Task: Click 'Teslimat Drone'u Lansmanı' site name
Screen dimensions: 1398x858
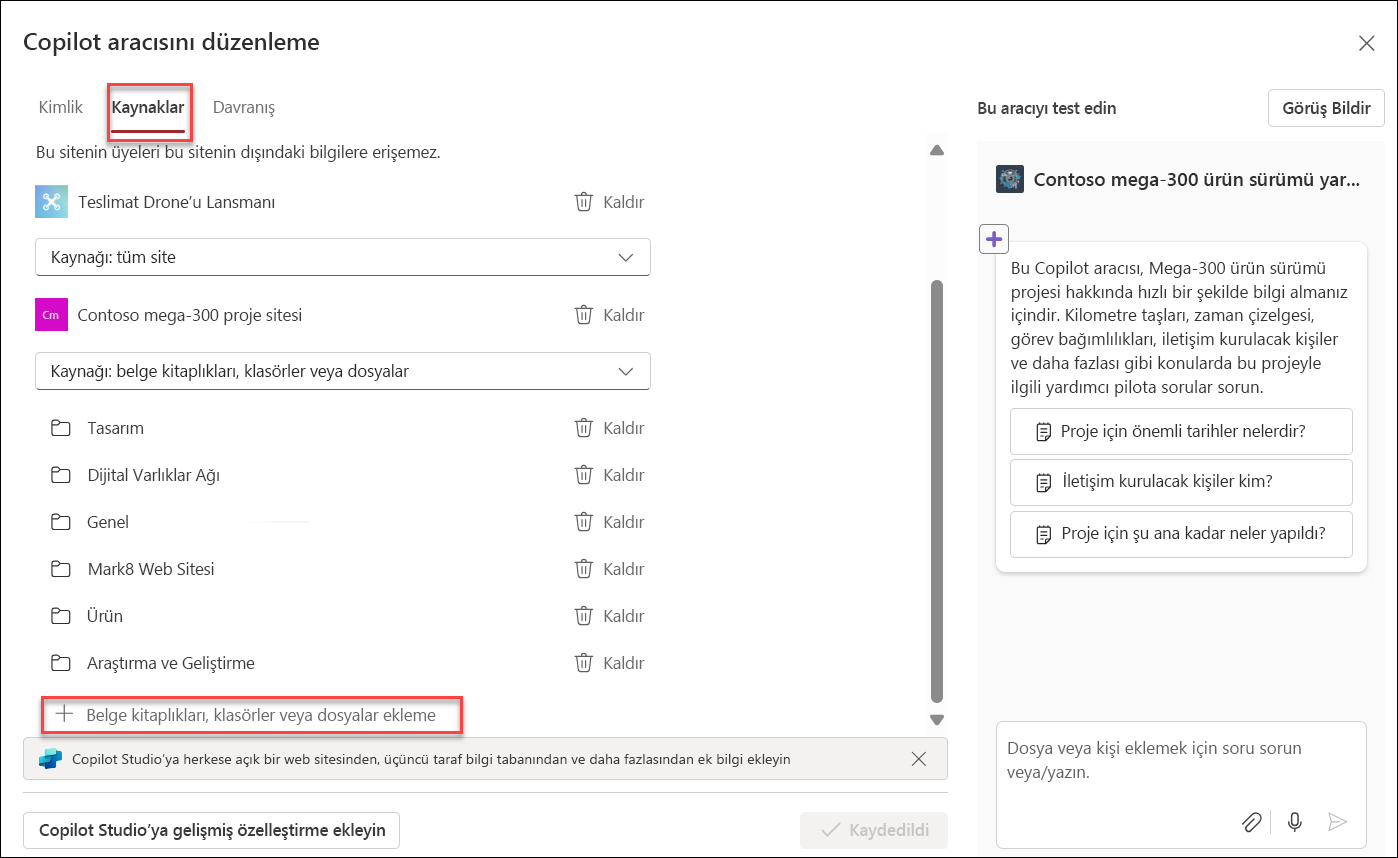Action: click(177, 202)
